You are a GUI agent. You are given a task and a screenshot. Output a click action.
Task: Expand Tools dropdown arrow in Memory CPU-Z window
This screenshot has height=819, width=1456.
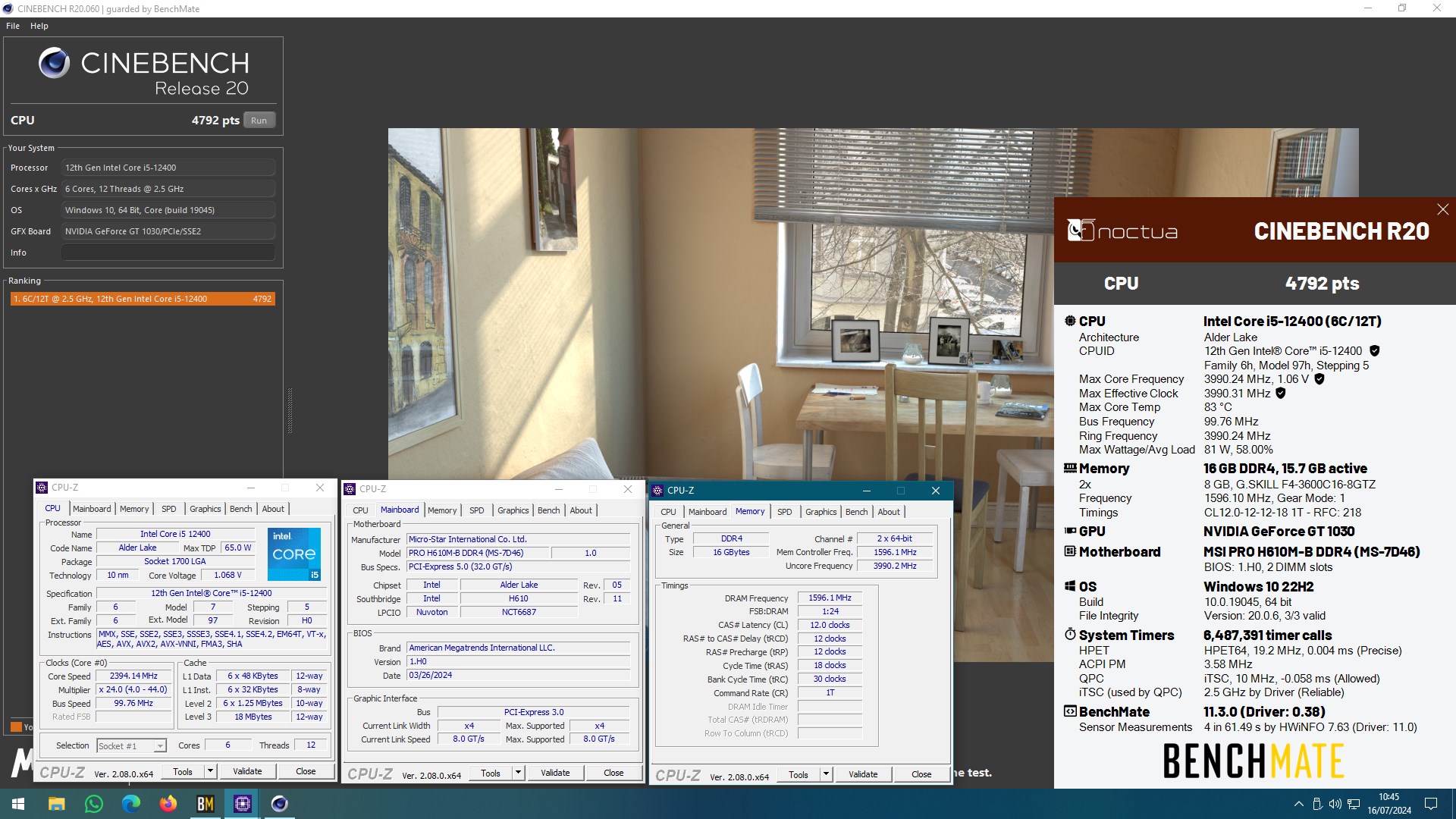(826, 775)
